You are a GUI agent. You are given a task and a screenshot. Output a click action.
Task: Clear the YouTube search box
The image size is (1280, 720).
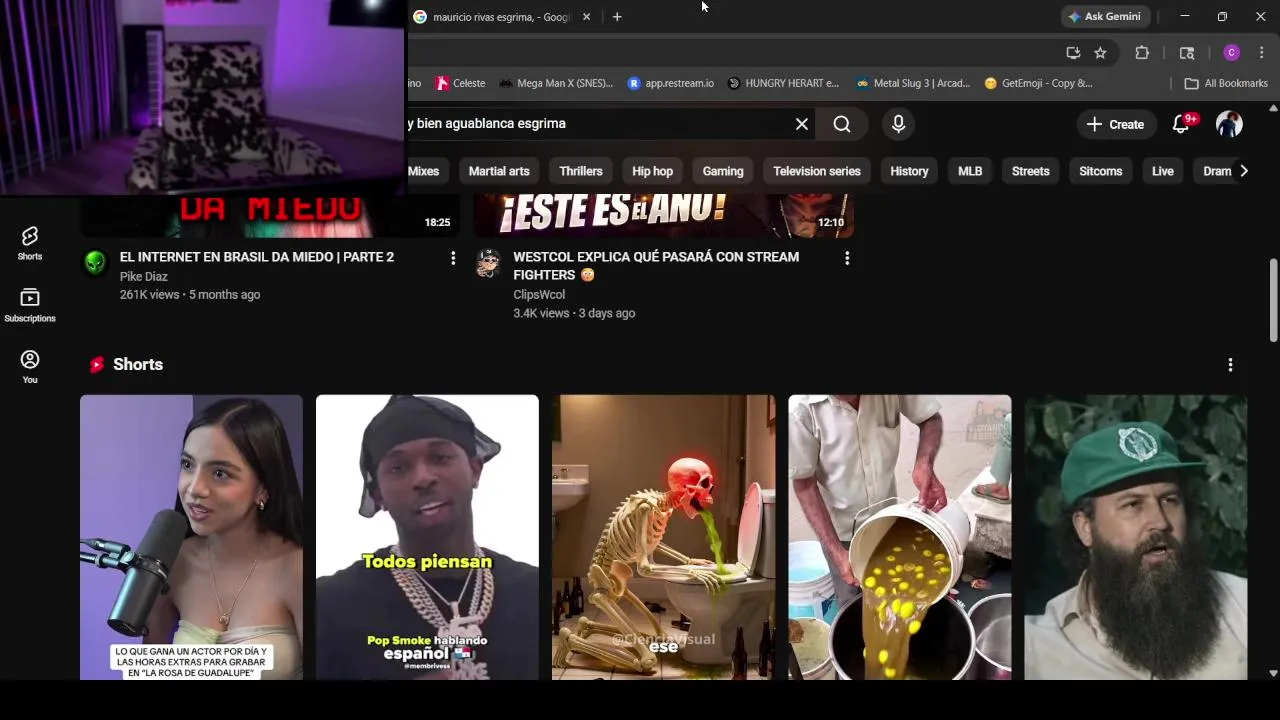point(801,124)
